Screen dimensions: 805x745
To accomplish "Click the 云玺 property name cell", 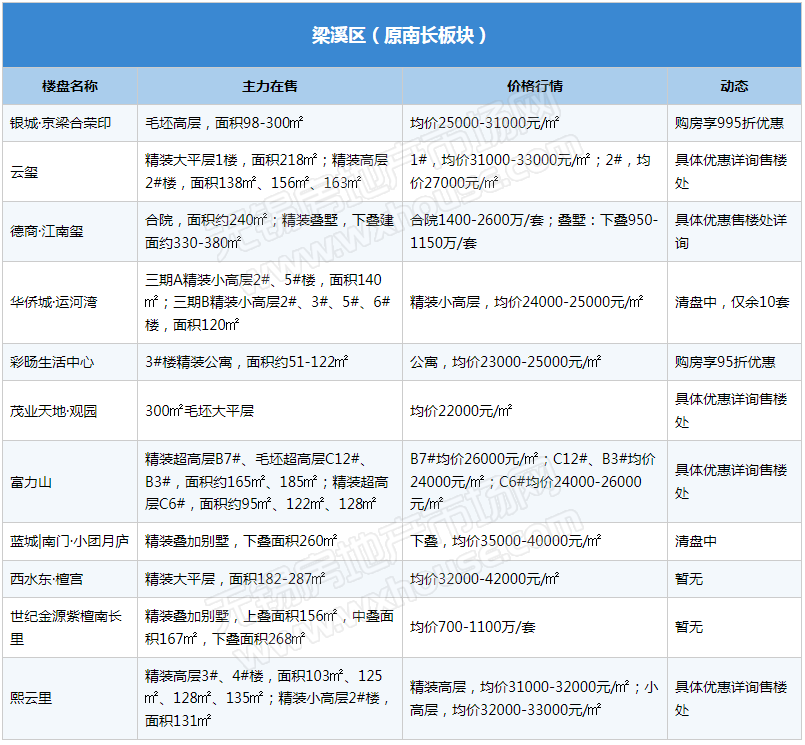I will click(24, 172).
